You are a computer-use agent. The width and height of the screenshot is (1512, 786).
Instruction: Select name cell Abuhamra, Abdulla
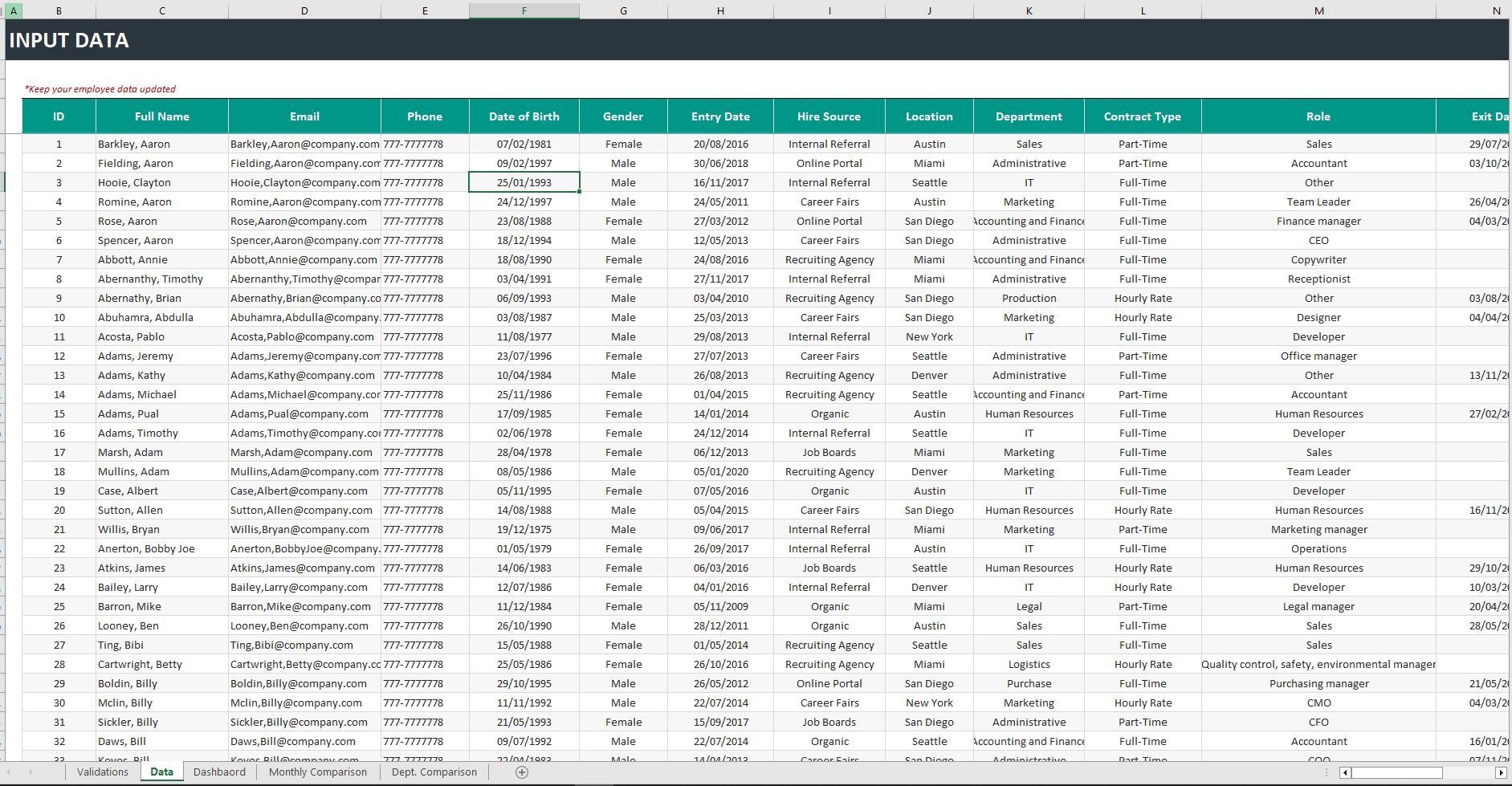point(162,317)
